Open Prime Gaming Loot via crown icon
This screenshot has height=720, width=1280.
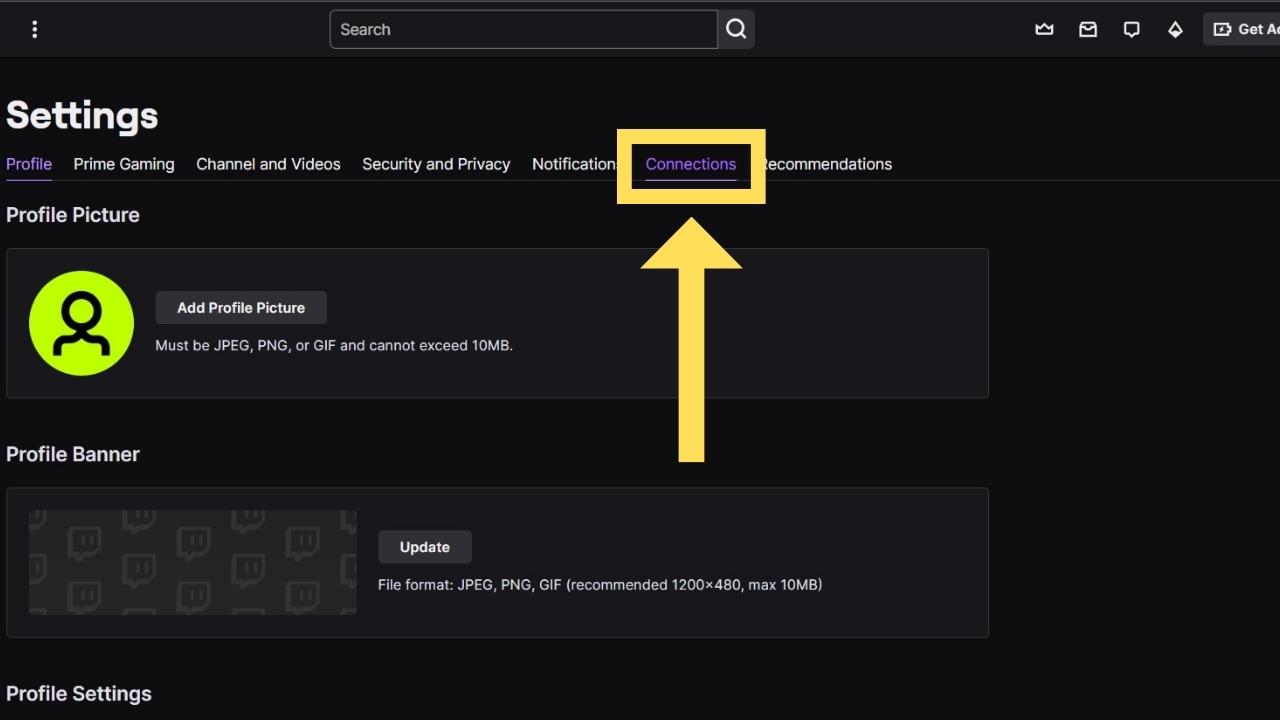[x=1044, y=29]
